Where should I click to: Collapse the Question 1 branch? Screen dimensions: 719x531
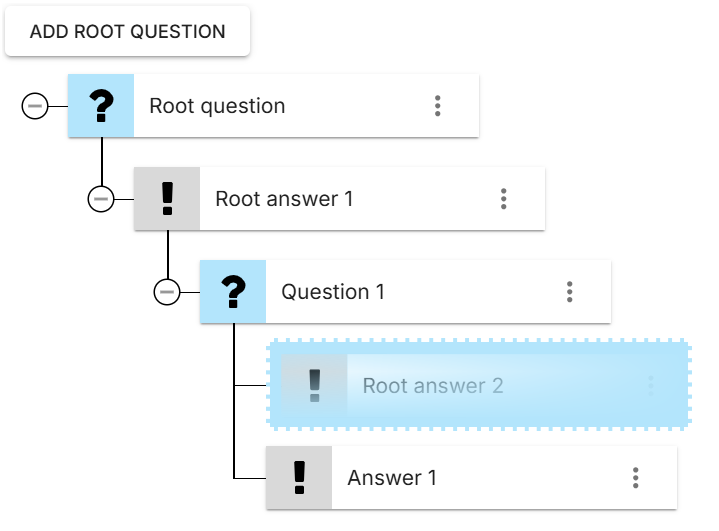[x=167, y=291]
